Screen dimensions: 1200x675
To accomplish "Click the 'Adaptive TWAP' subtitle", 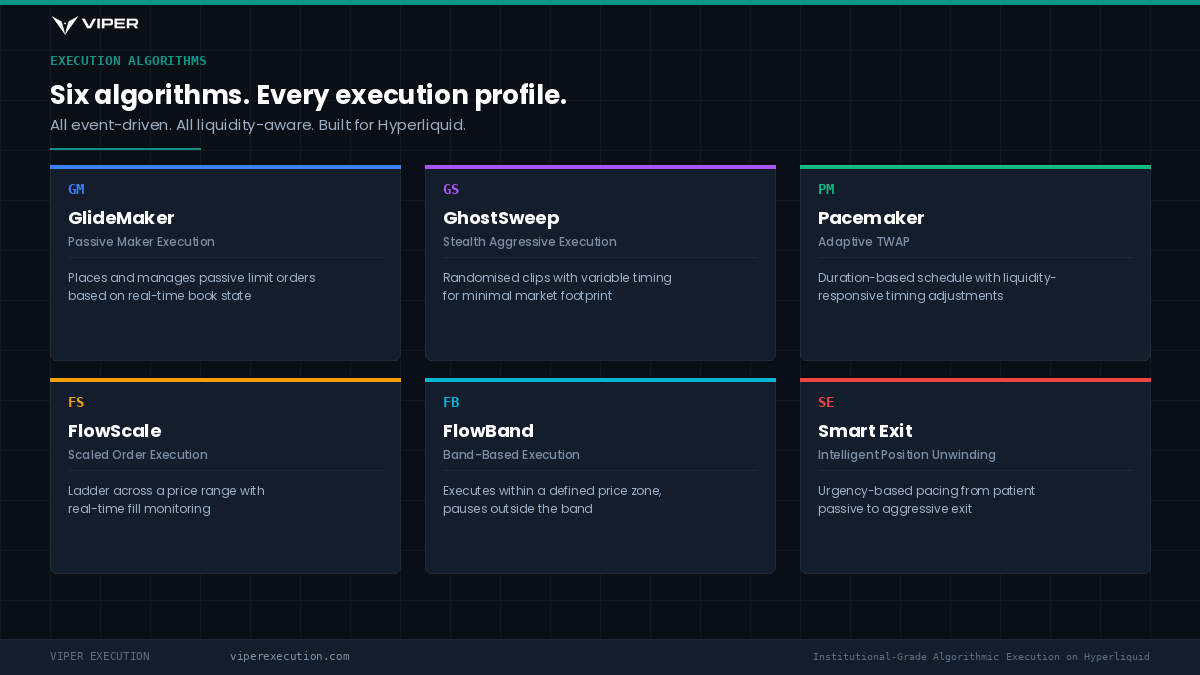I will click(x=864, y=242).
